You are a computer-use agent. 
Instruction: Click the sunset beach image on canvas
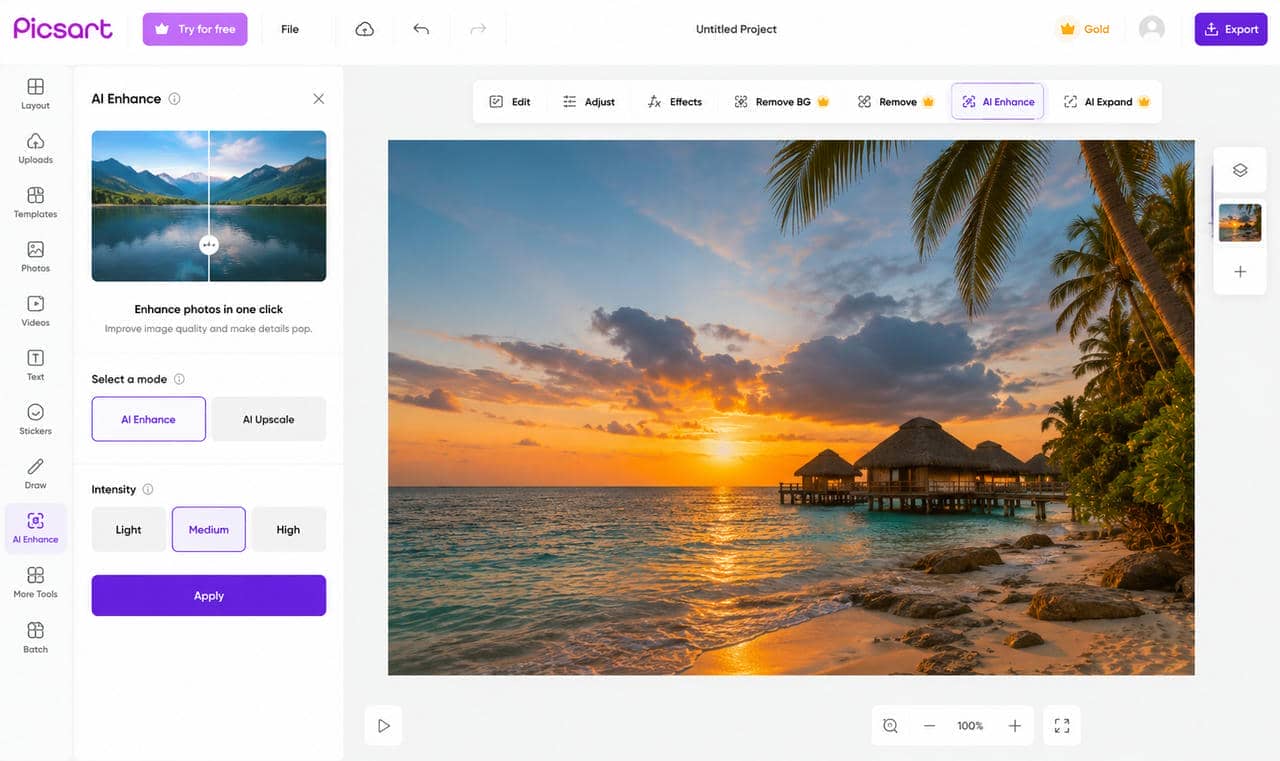click(x=791, y=407)
